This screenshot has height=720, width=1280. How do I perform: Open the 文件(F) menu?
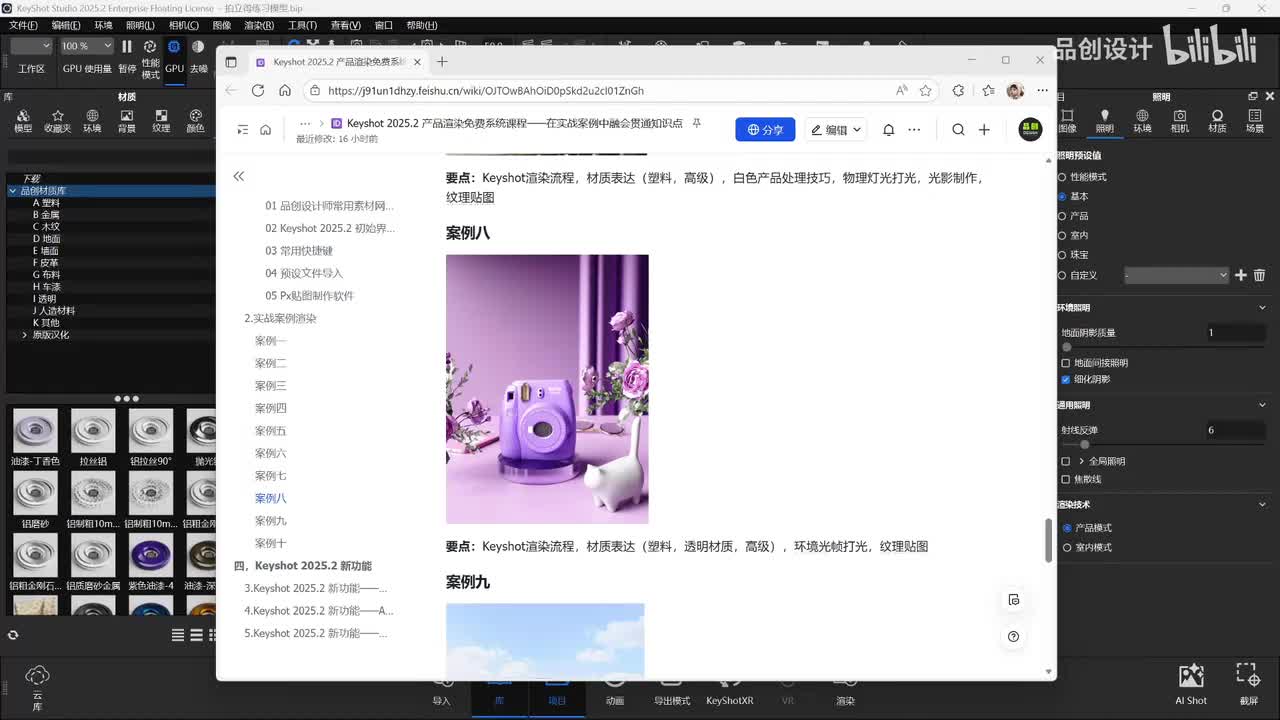click(23, 25)
